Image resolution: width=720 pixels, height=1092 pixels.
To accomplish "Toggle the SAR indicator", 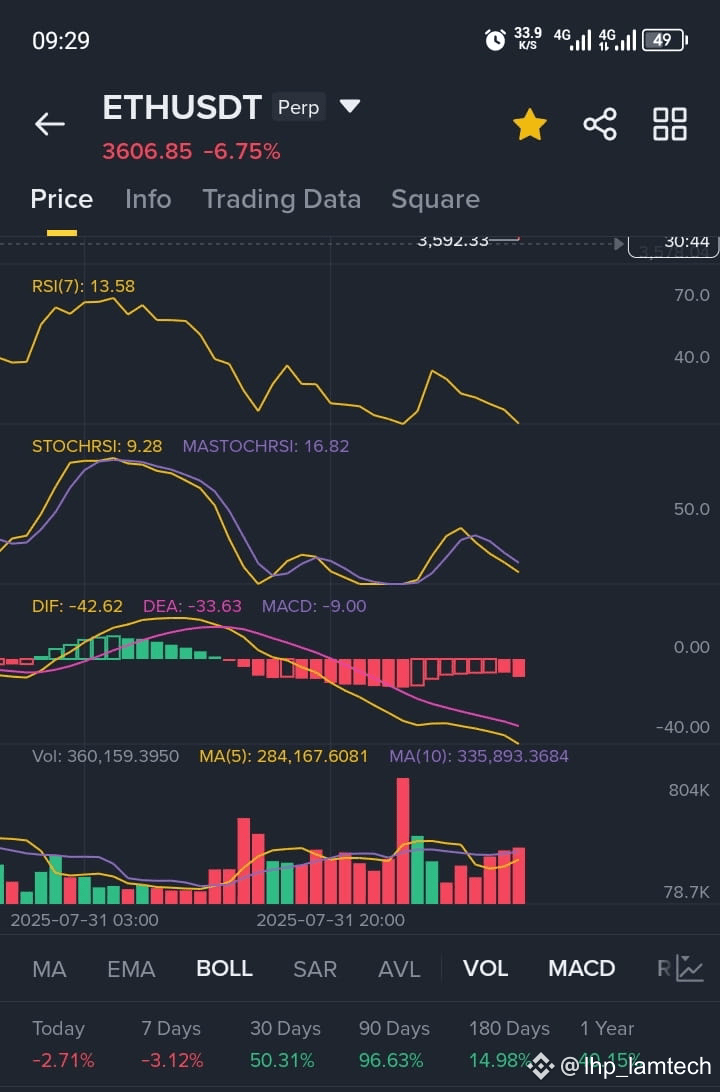I will pyautogui.click(x=315, y=969).
